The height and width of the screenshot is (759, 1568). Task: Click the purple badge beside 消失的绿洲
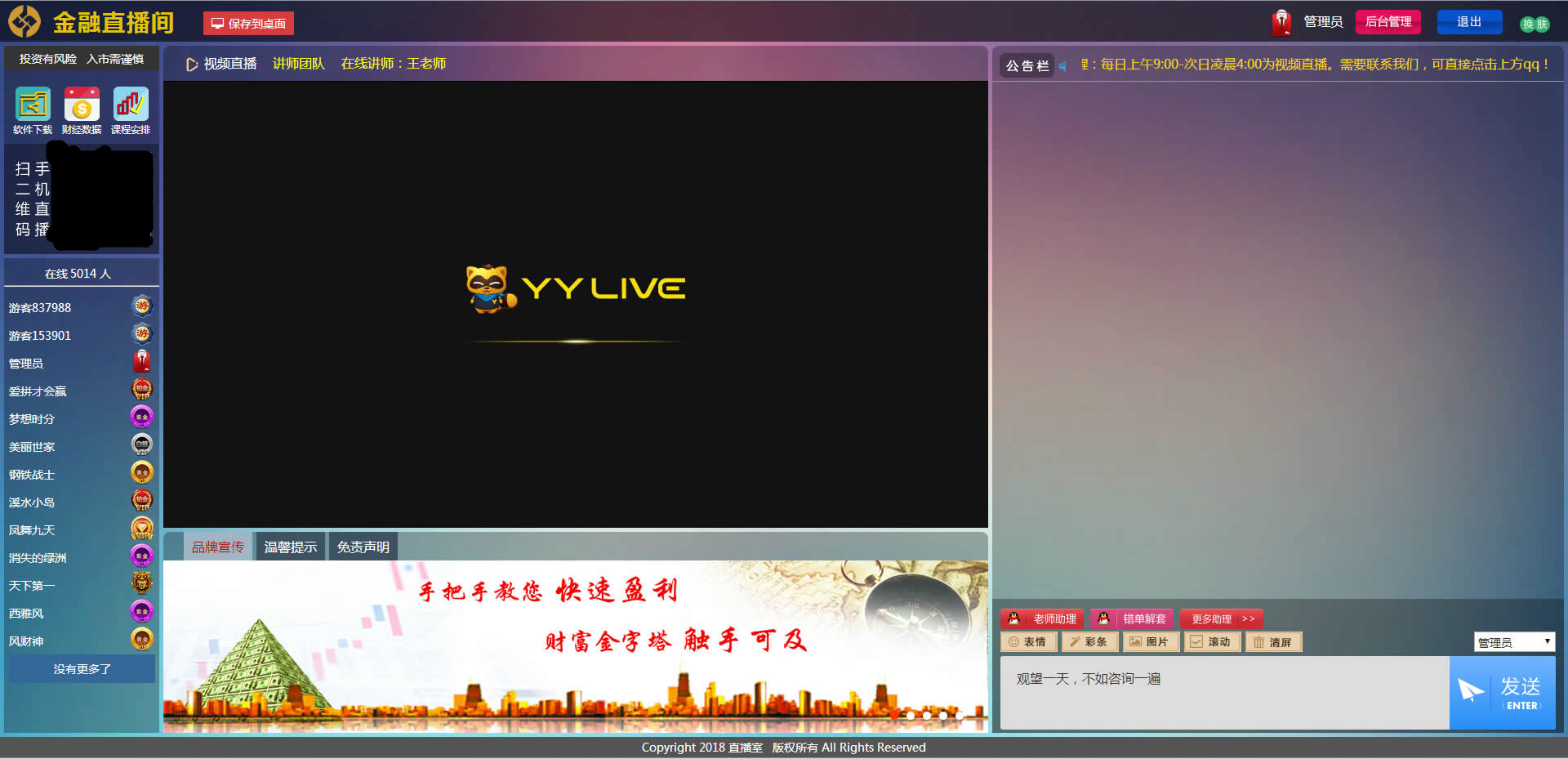click(142, 556)
